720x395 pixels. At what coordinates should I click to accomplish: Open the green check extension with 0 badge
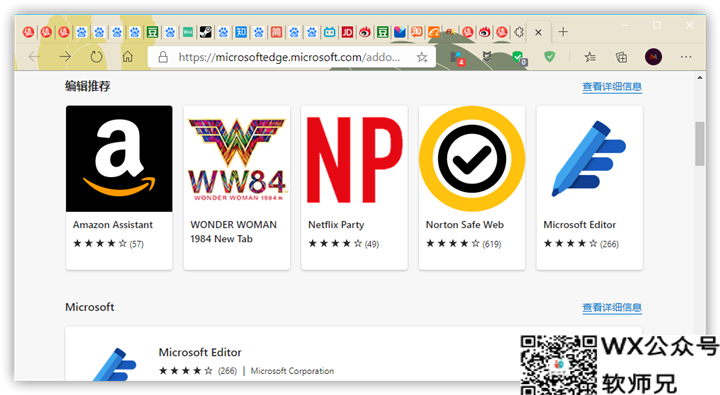(519, 58)
